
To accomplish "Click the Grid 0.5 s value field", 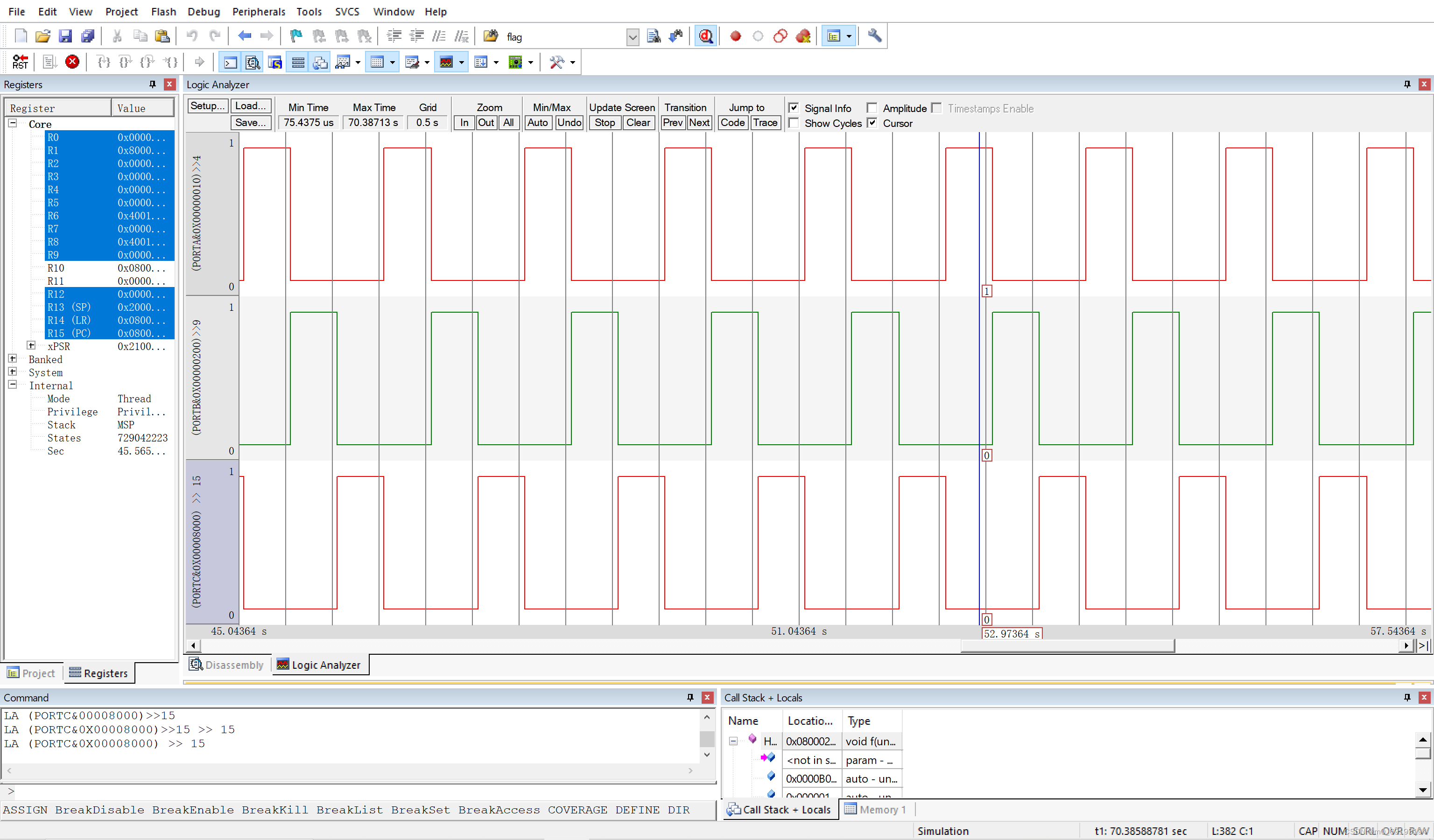I will pos(428,122).
